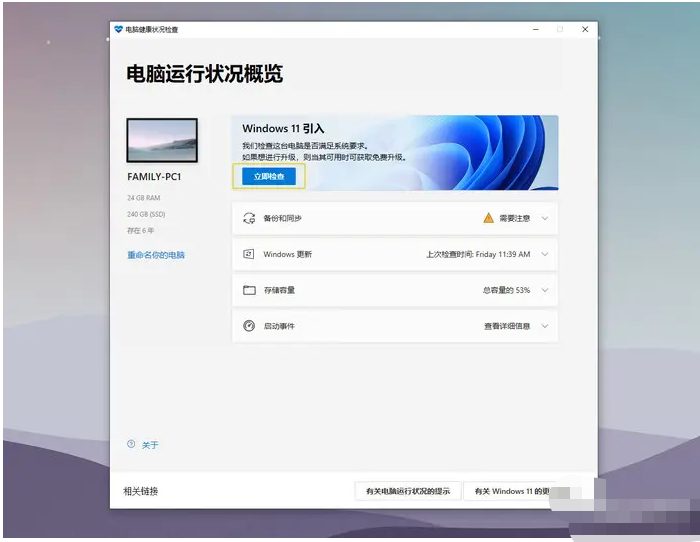Viewport: 700px width, 542px height.
Task: Click the FAMILY-PC1 computer name
Action: [154, 177]
